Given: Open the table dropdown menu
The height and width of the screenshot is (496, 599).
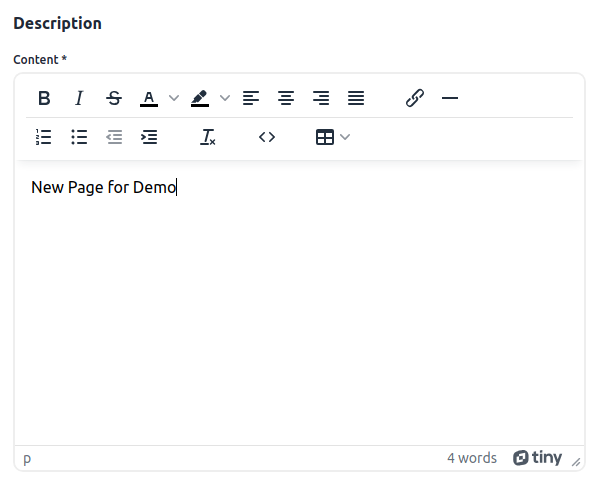Looking at the screenshot, I should (x=333, y=137).
